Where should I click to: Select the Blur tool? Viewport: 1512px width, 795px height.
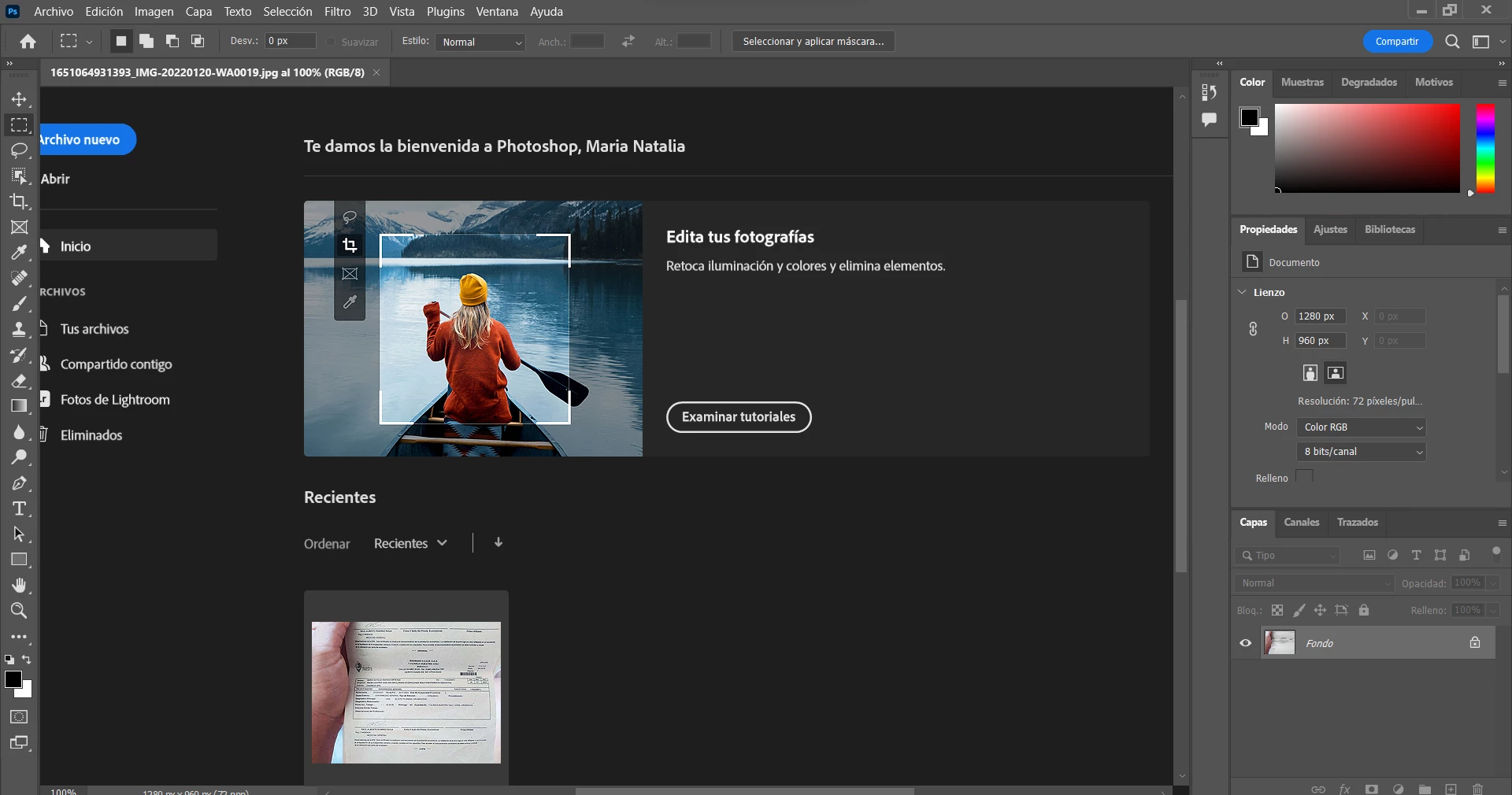[x=19, y=432]
